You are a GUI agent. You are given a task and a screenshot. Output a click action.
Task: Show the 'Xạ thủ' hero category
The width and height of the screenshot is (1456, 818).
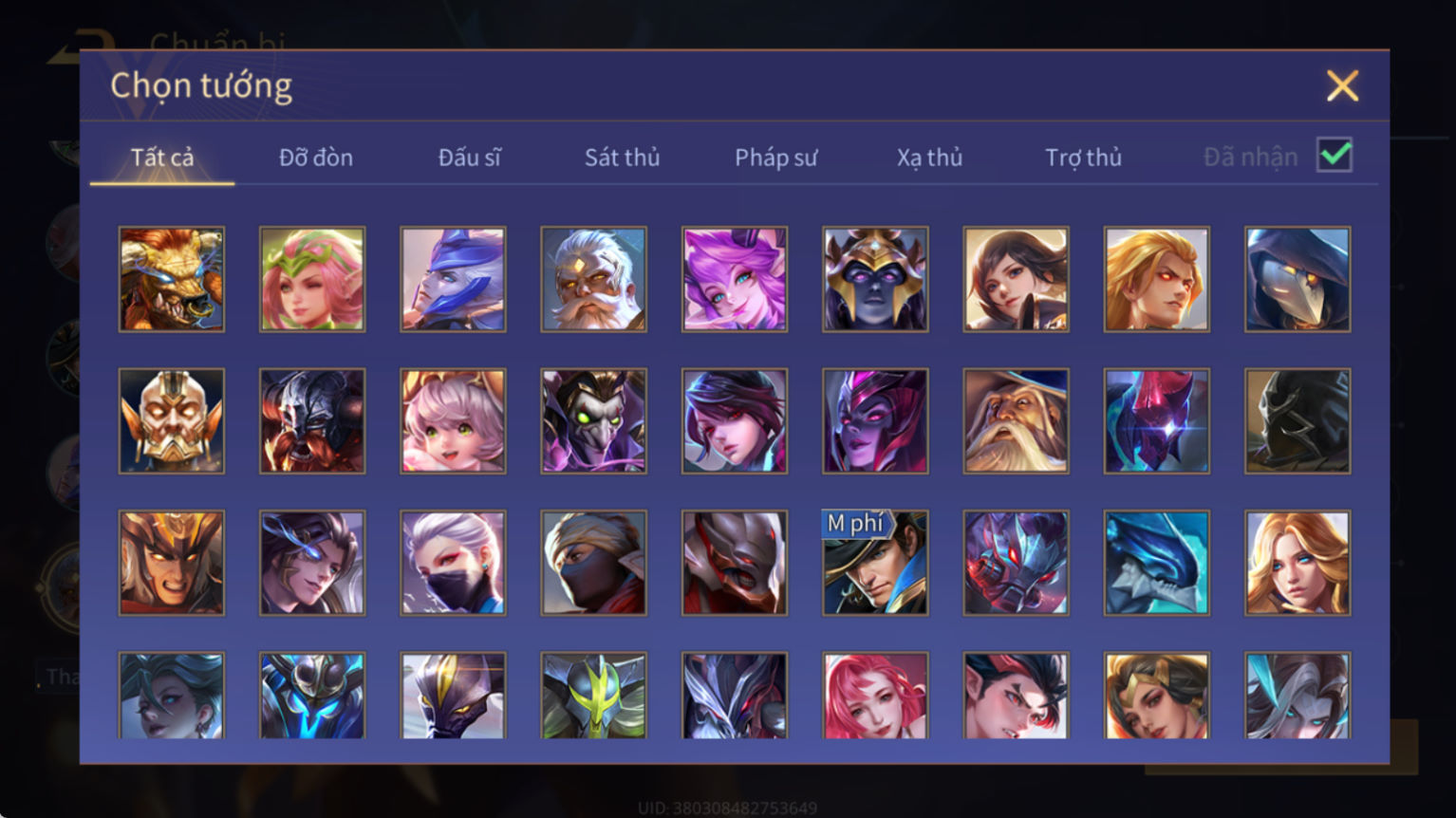929,158
